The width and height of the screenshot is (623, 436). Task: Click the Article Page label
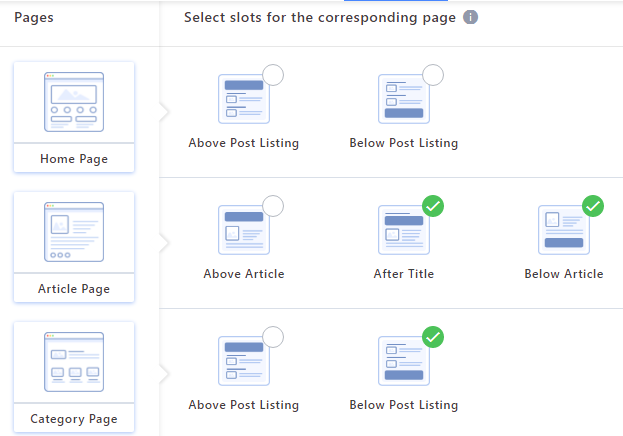74,289
